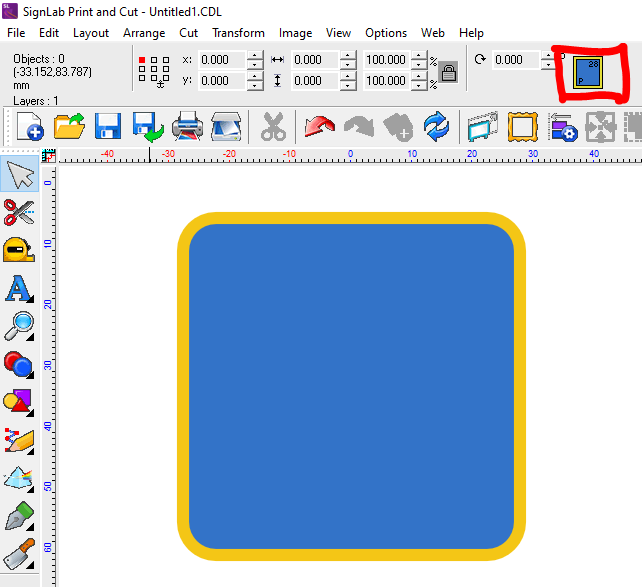
Task: Click the Layers : 1 label
Action: 36,101
